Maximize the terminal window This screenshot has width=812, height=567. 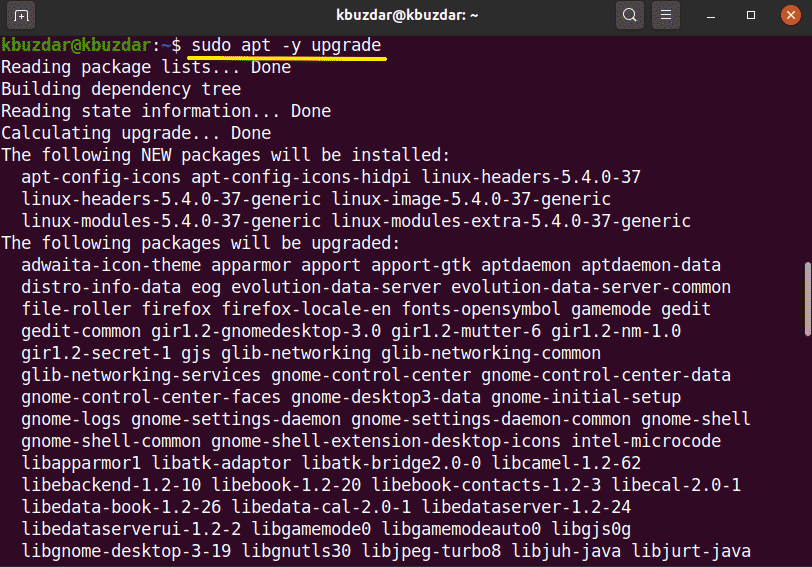[x=751, y=16]
